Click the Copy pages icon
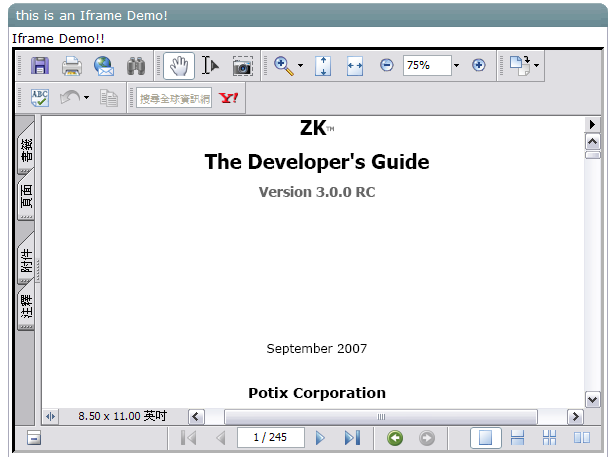Viewport: 612px width, 457px height. coord(109,98)
